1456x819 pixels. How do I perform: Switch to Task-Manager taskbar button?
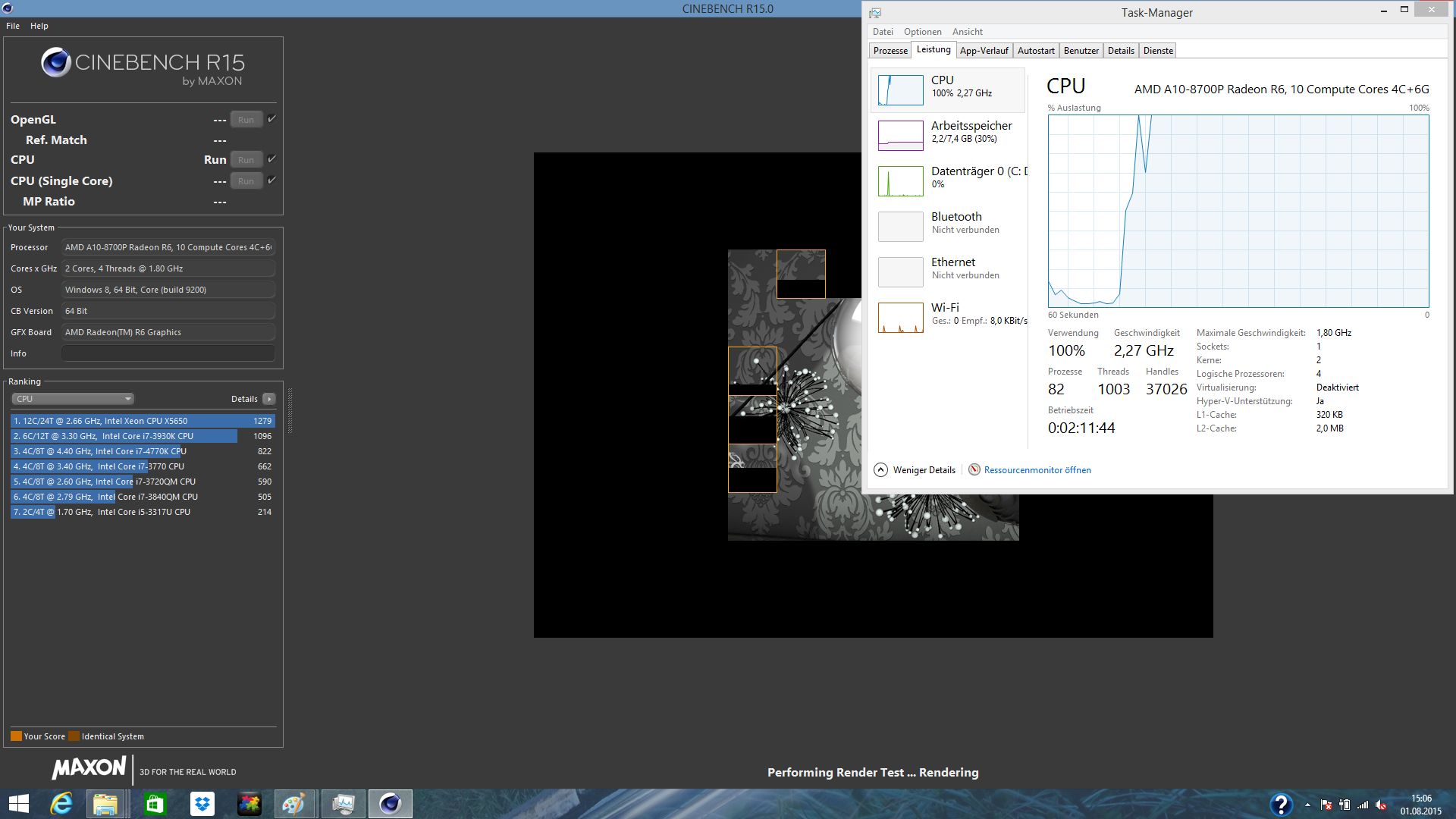pyautogui.click(x=343, y=804)
